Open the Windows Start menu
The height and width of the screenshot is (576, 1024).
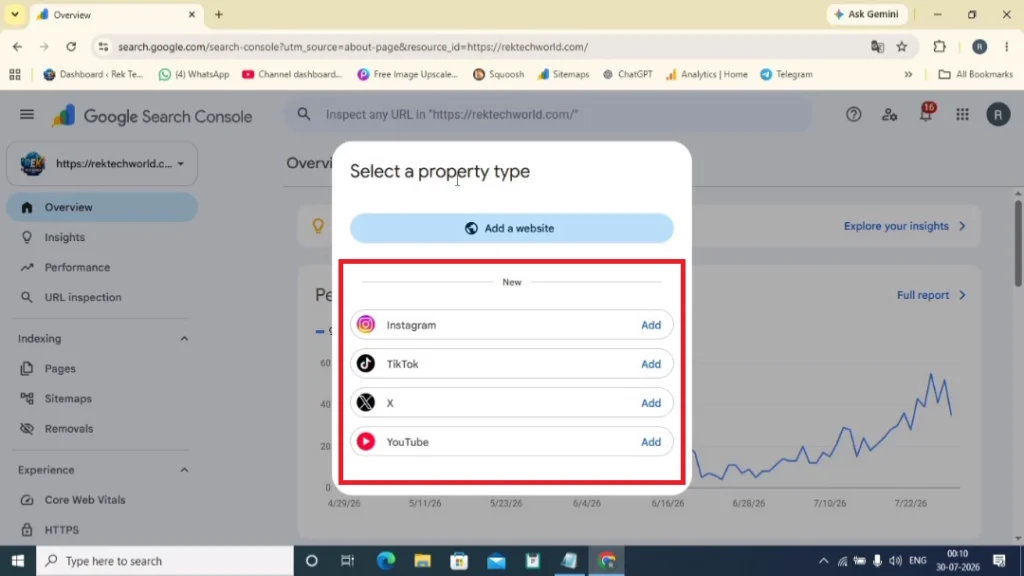pyautogui.click(x=18, y=561)
